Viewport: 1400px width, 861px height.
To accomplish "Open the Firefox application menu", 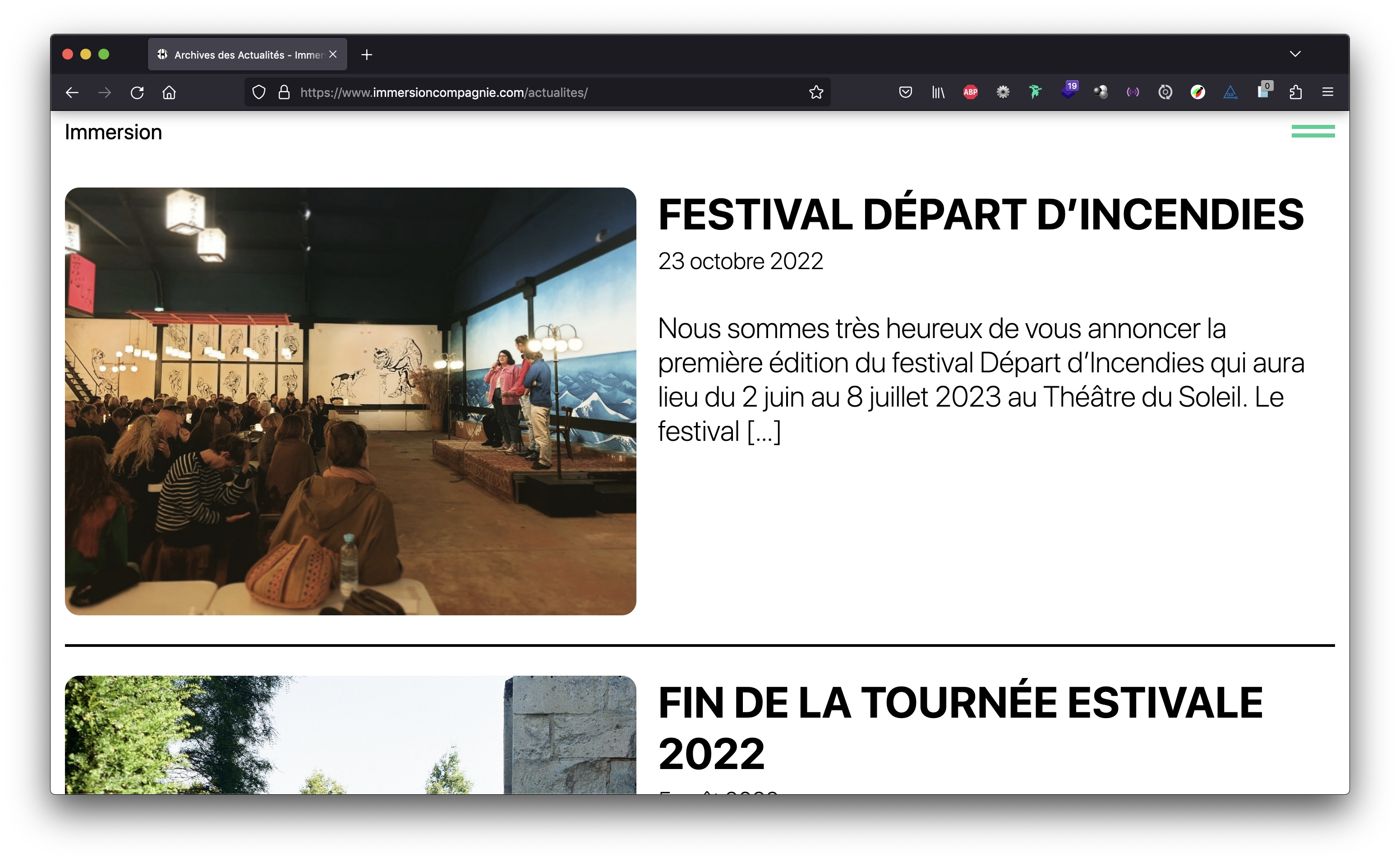I will tap(1328, 92).
